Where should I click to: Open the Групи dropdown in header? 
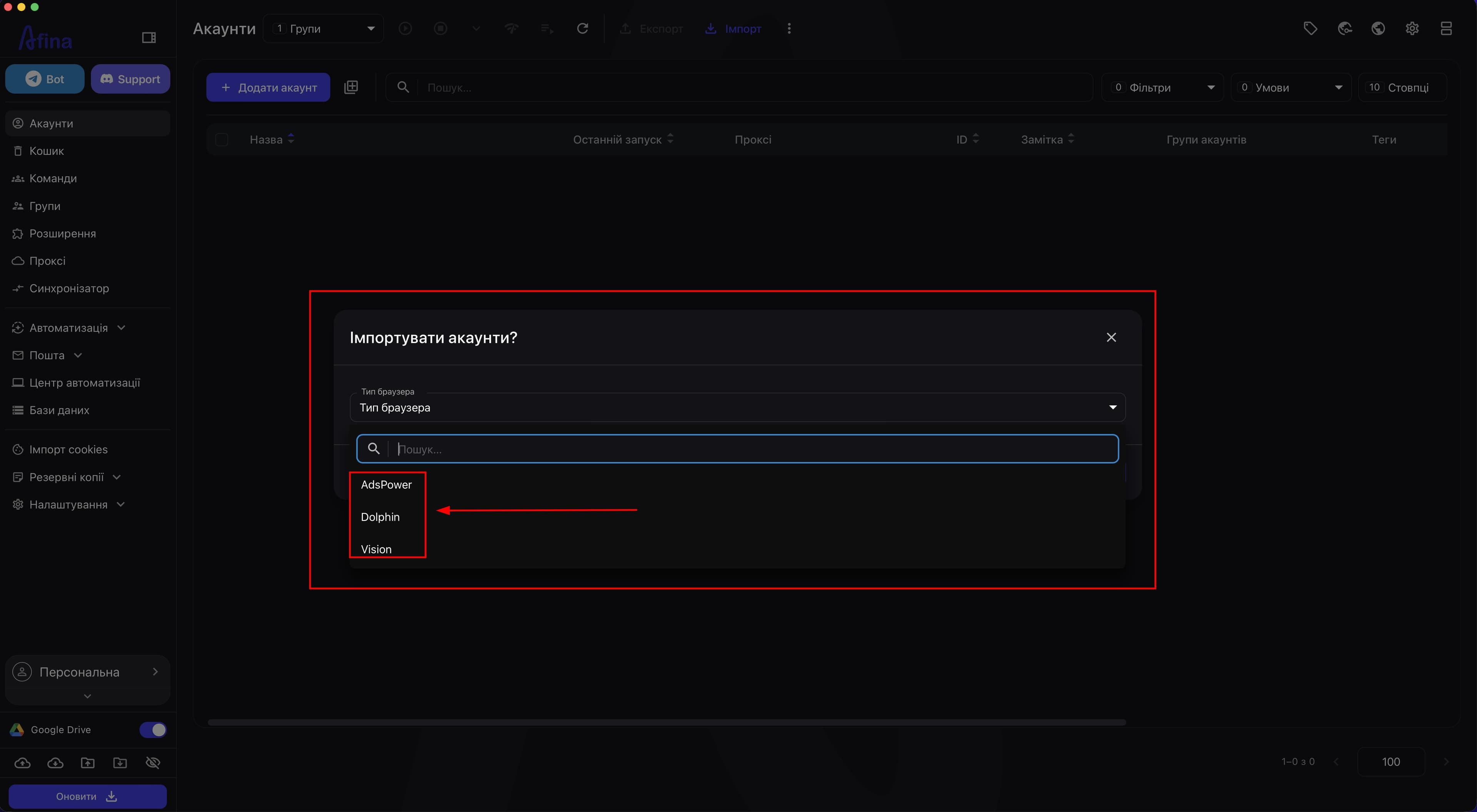click(323, 29)
